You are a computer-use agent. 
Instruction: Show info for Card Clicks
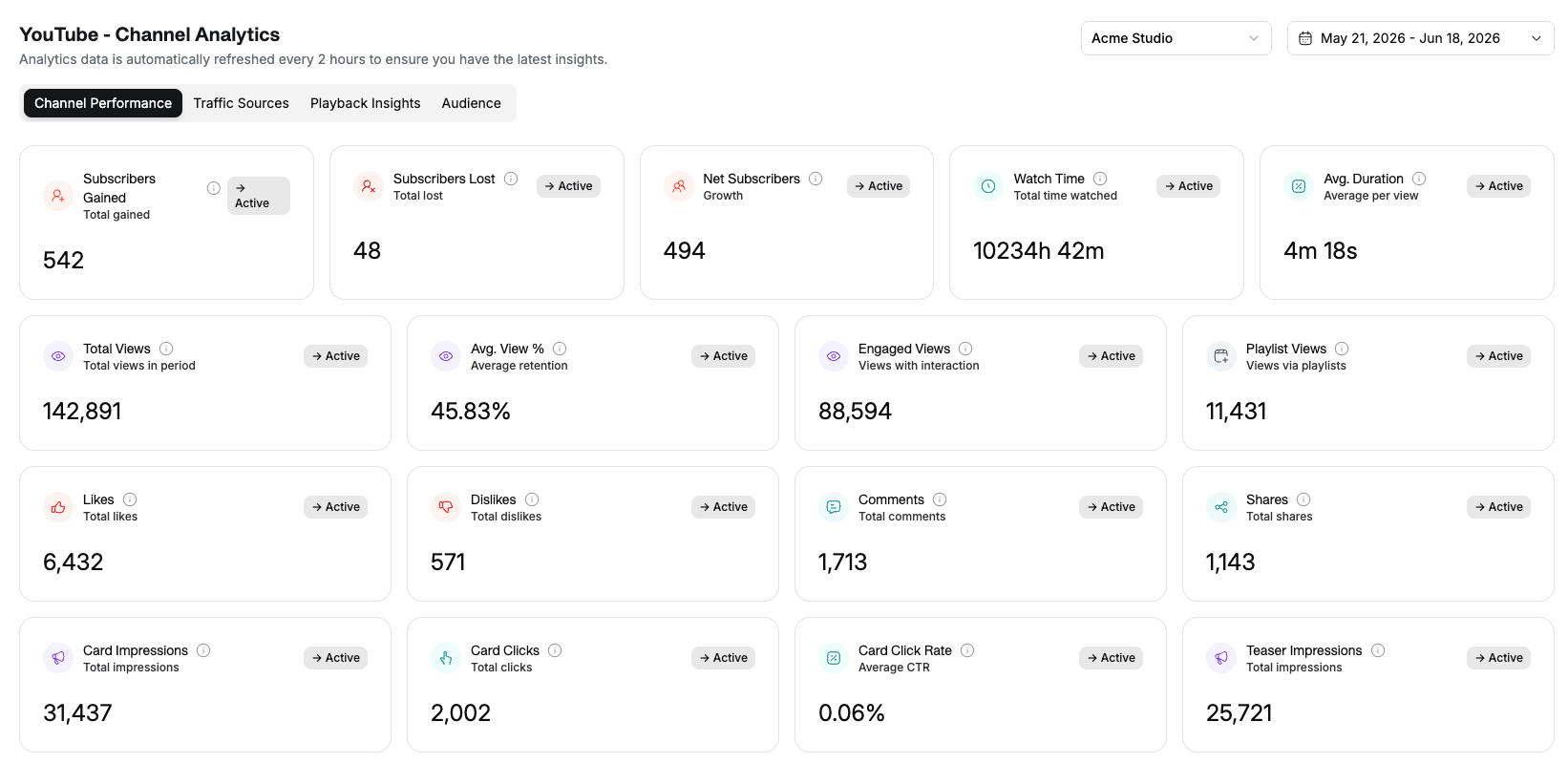pos(555,650)
